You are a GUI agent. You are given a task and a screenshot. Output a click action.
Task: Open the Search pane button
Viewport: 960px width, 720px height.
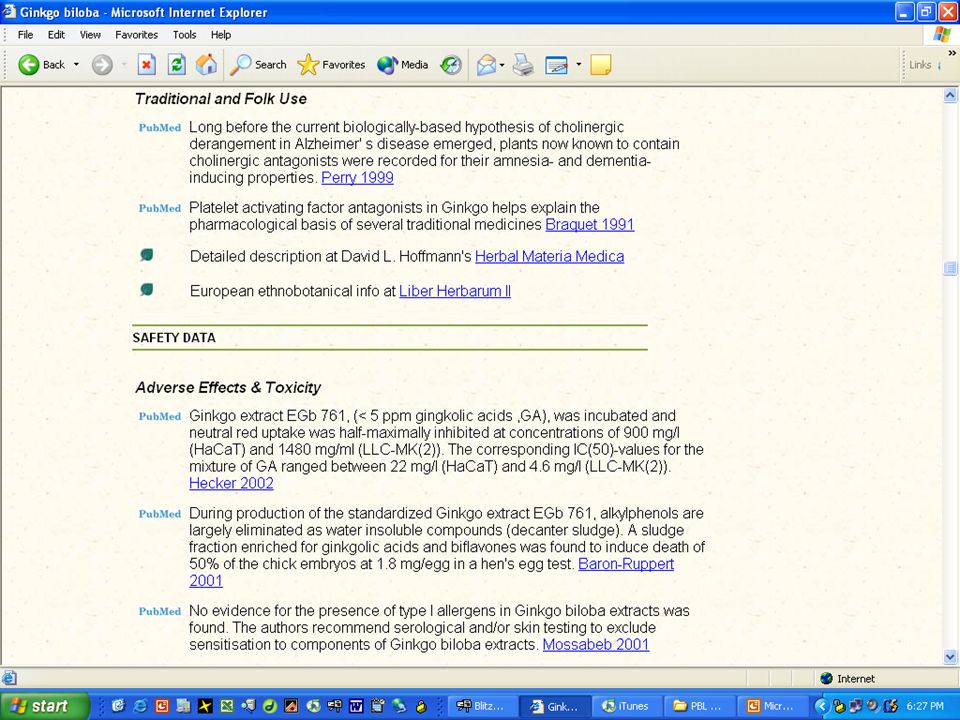258,64
